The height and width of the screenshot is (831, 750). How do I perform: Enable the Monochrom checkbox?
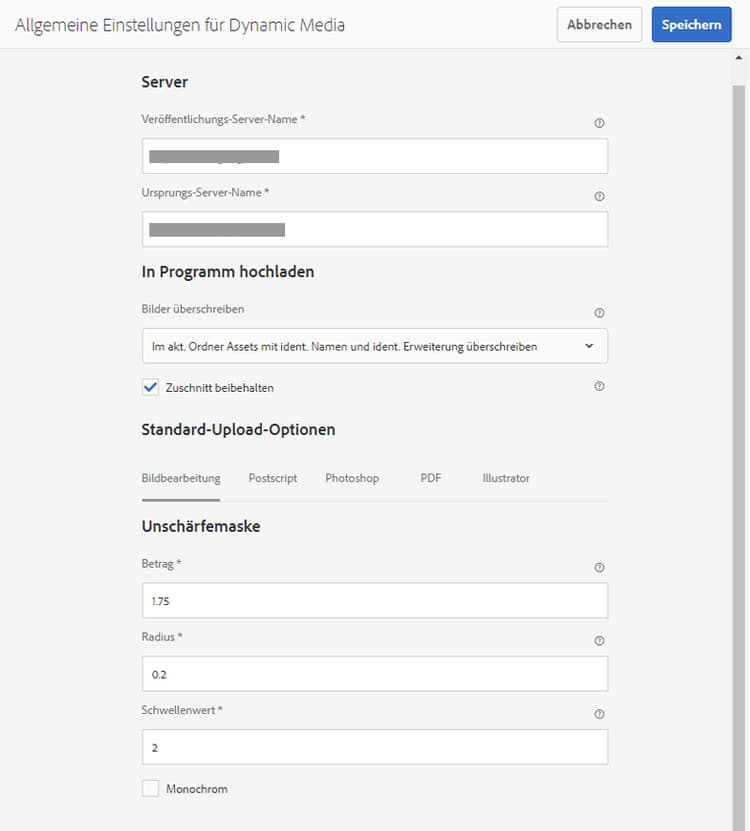151,788
